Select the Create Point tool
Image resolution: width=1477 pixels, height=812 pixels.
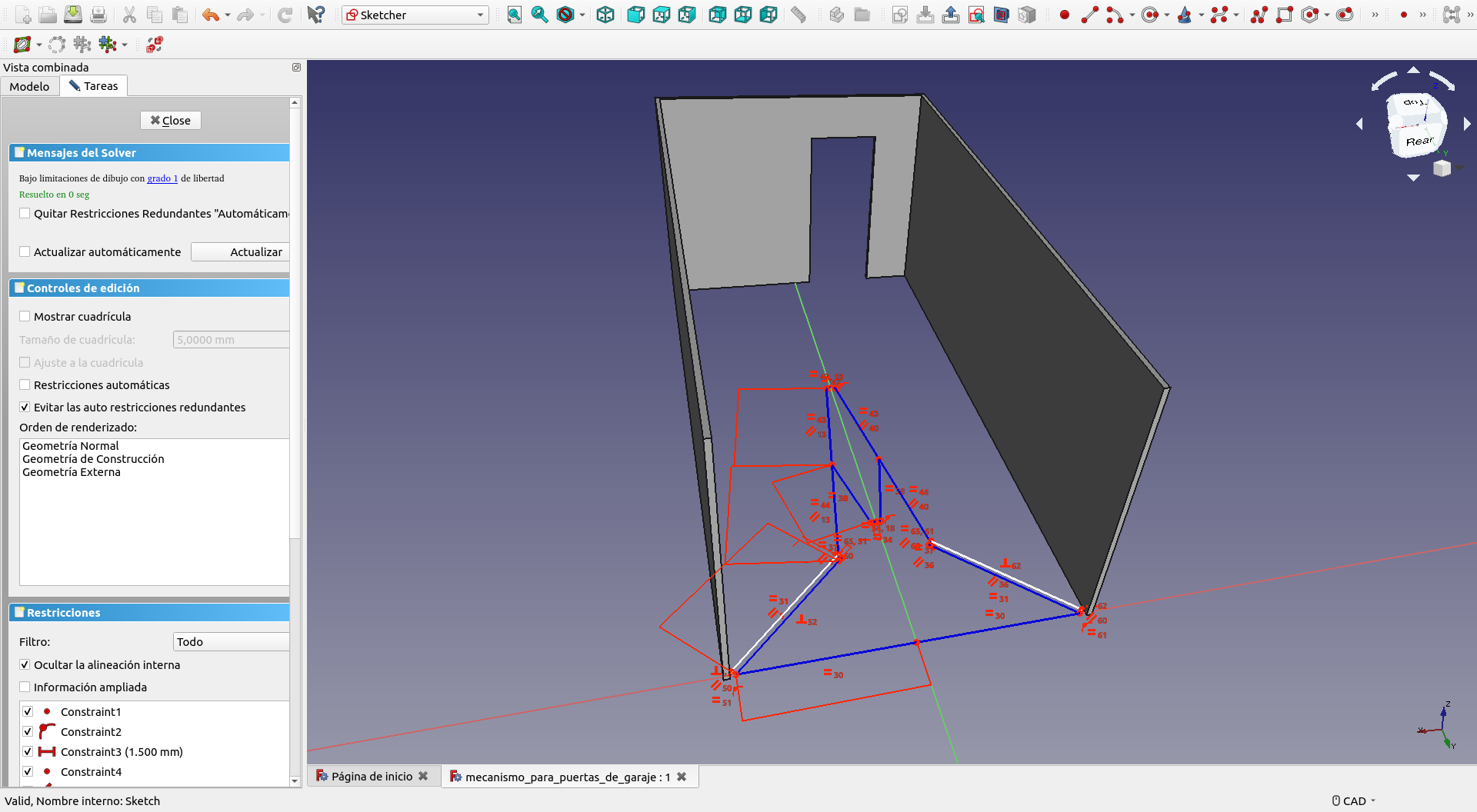pyautogui.click(x=1065, y=15)
